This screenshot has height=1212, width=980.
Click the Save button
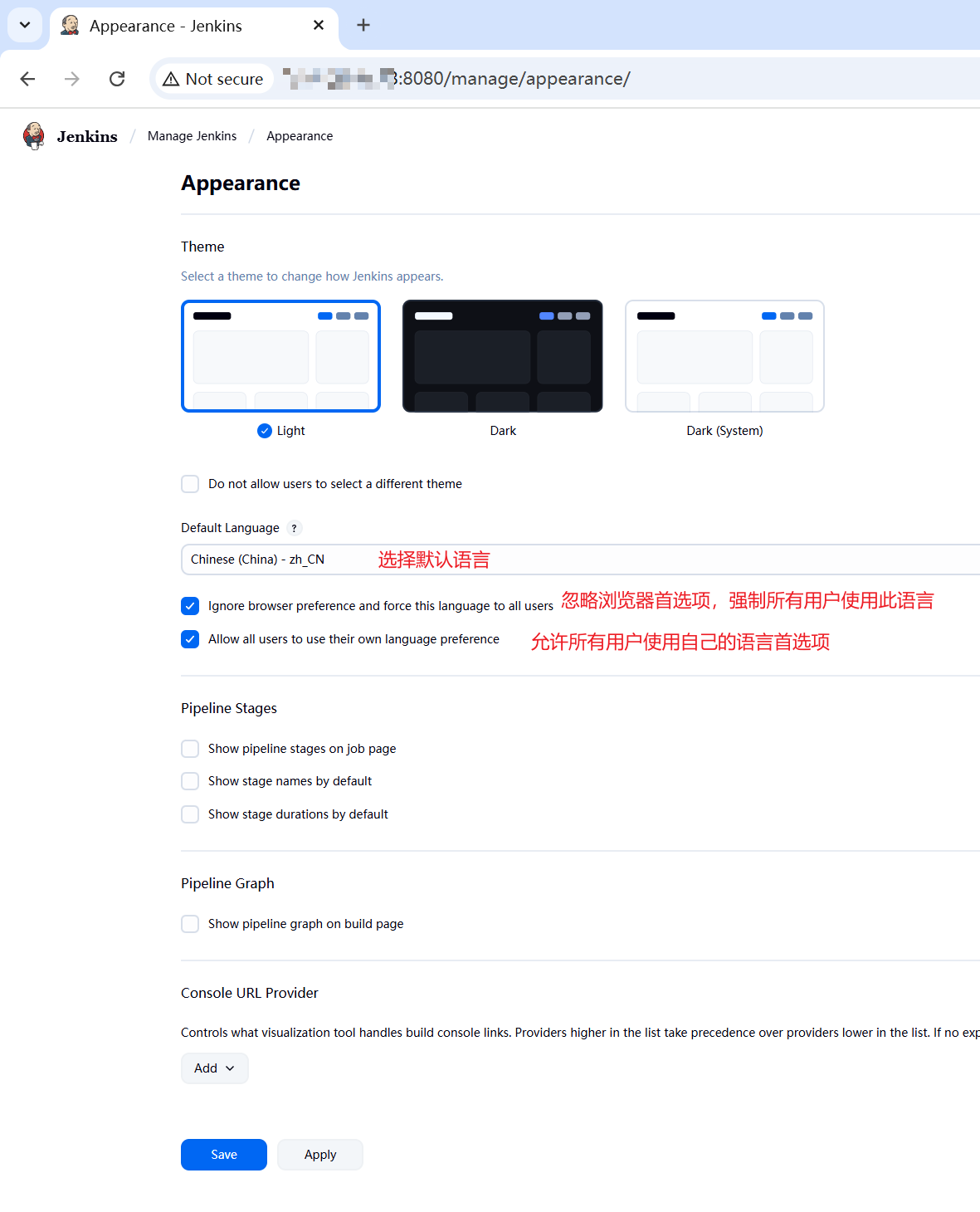224,1155
